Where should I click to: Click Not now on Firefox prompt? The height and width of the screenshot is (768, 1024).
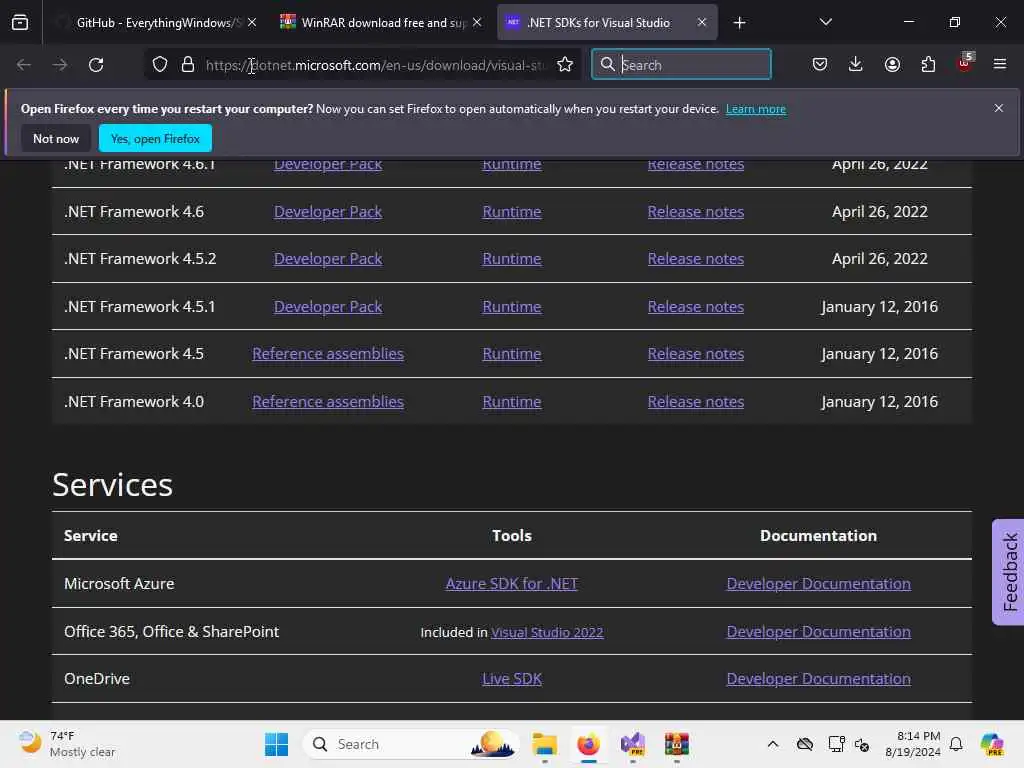[56, 138]
